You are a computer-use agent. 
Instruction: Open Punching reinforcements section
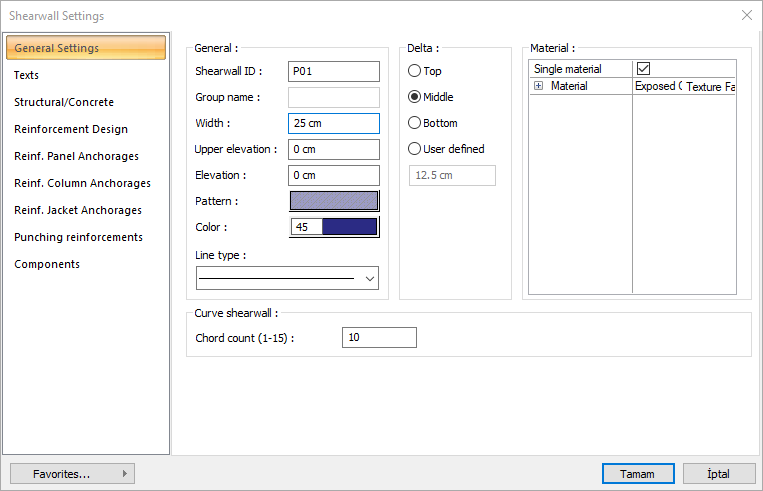pyautogui.click(x=78, y=237)
